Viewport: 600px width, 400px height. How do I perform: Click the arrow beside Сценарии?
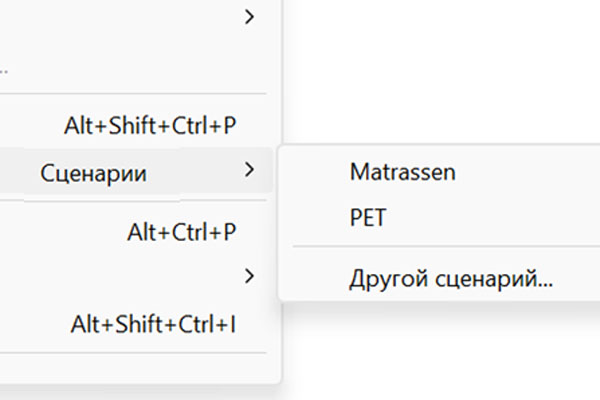click(249, 172)
